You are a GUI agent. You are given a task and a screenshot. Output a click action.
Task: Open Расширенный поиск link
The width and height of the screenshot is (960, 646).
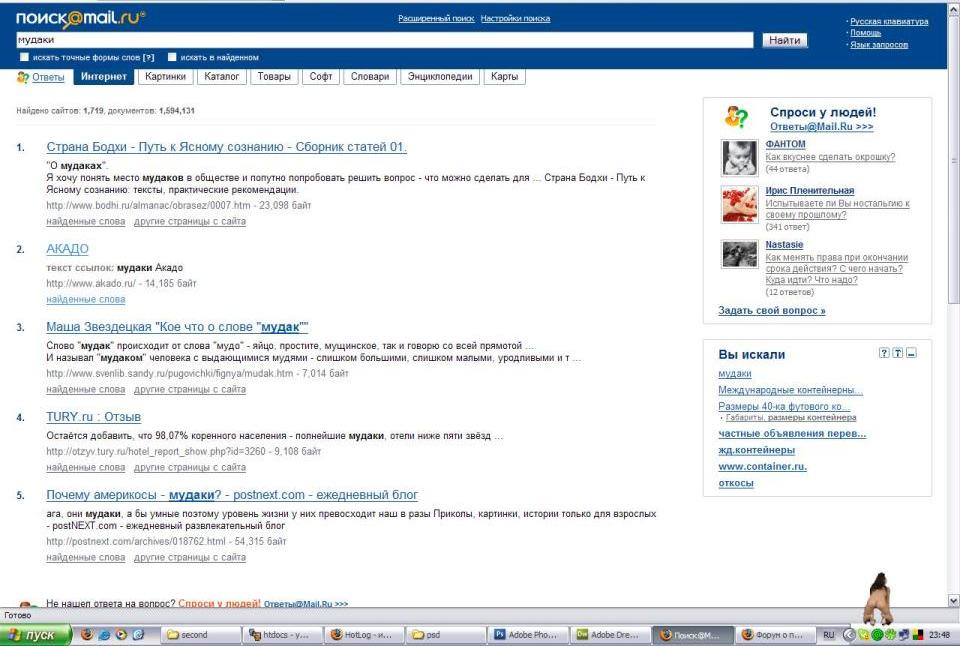[436, 18]
